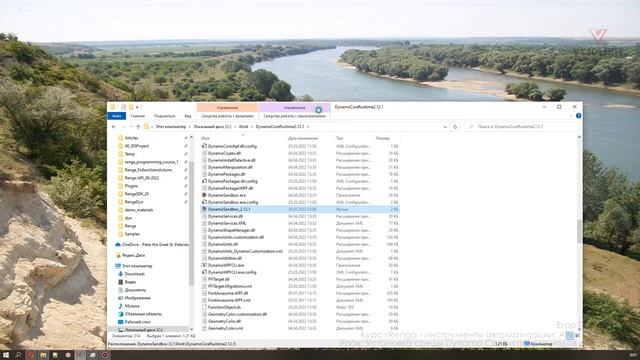Screen dimensions: 640x360
Task: Go back using the Back arrow
Action: coord(114,127)
